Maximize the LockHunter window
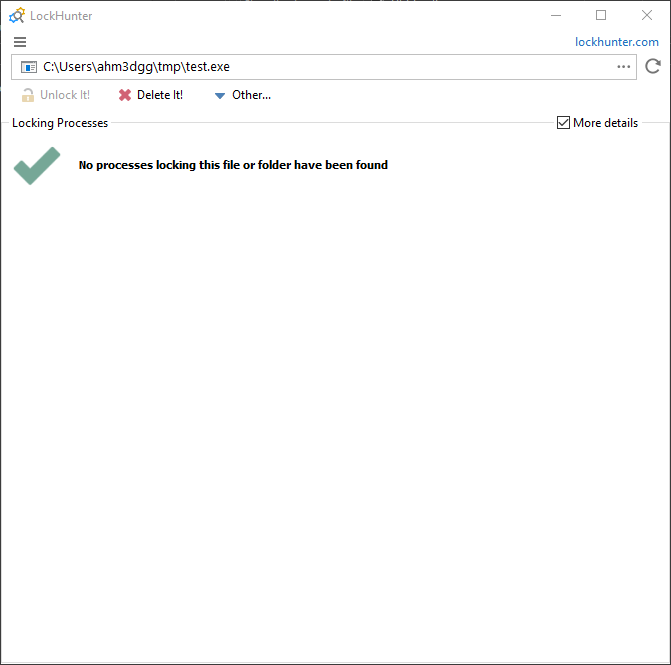Screen dimensions: 671x665 point(601,15)
